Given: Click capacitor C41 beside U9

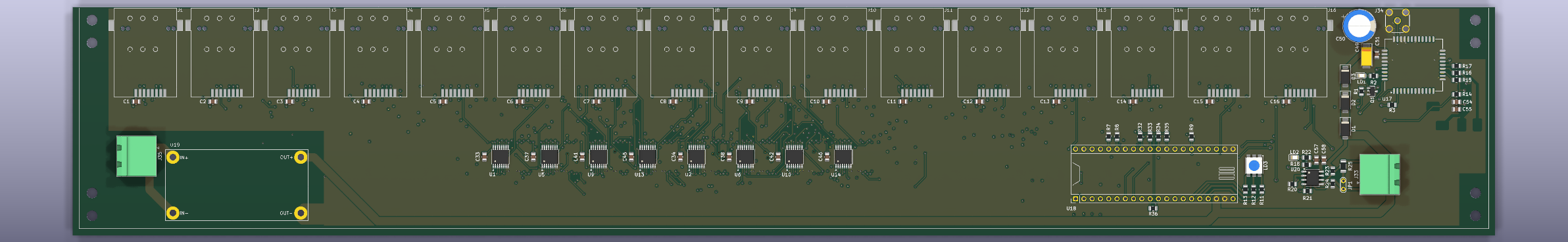Looking at the screenshot, I should tap(583, 157).
